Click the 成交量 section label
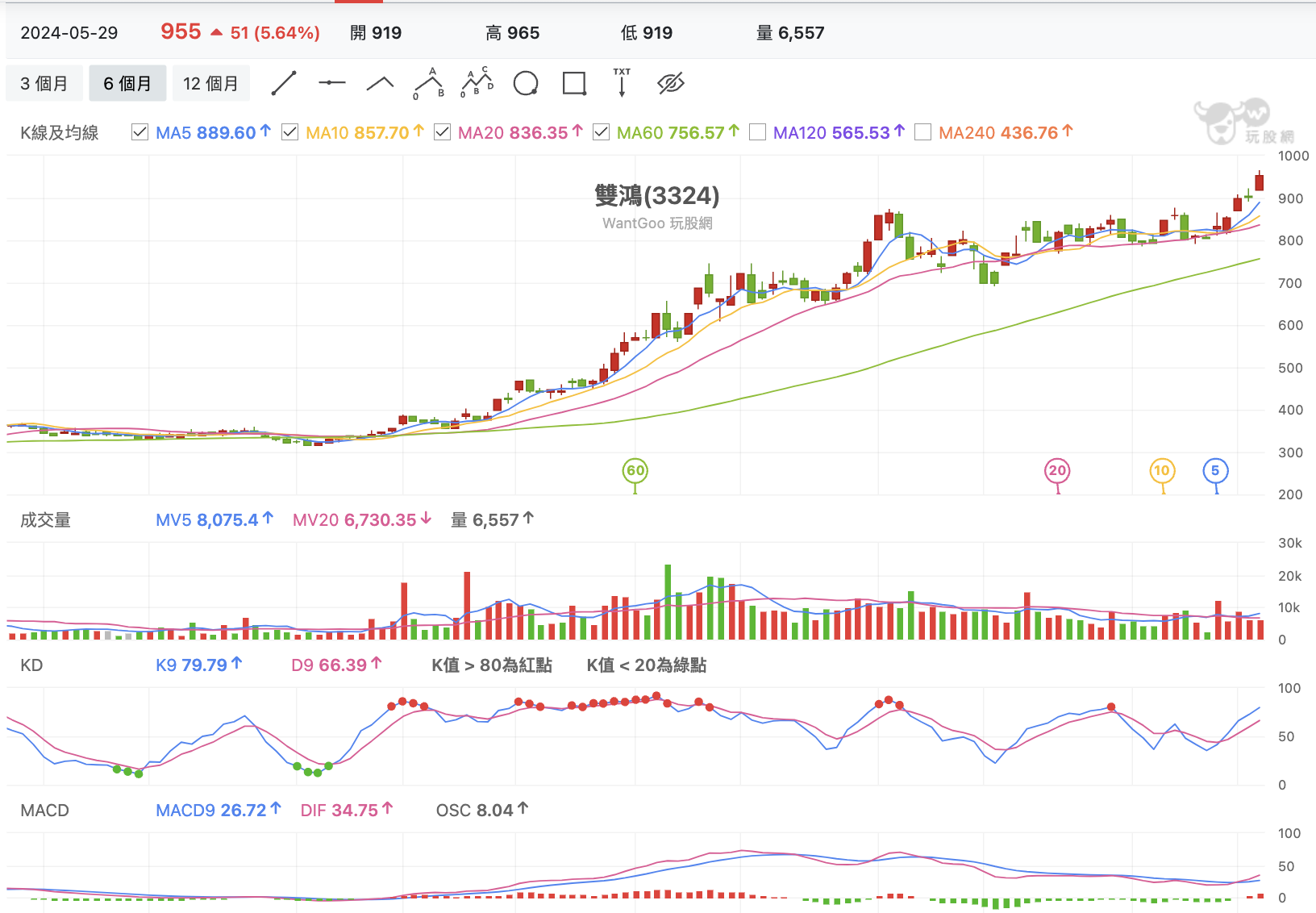1316x913 pixels. [45, 520]
